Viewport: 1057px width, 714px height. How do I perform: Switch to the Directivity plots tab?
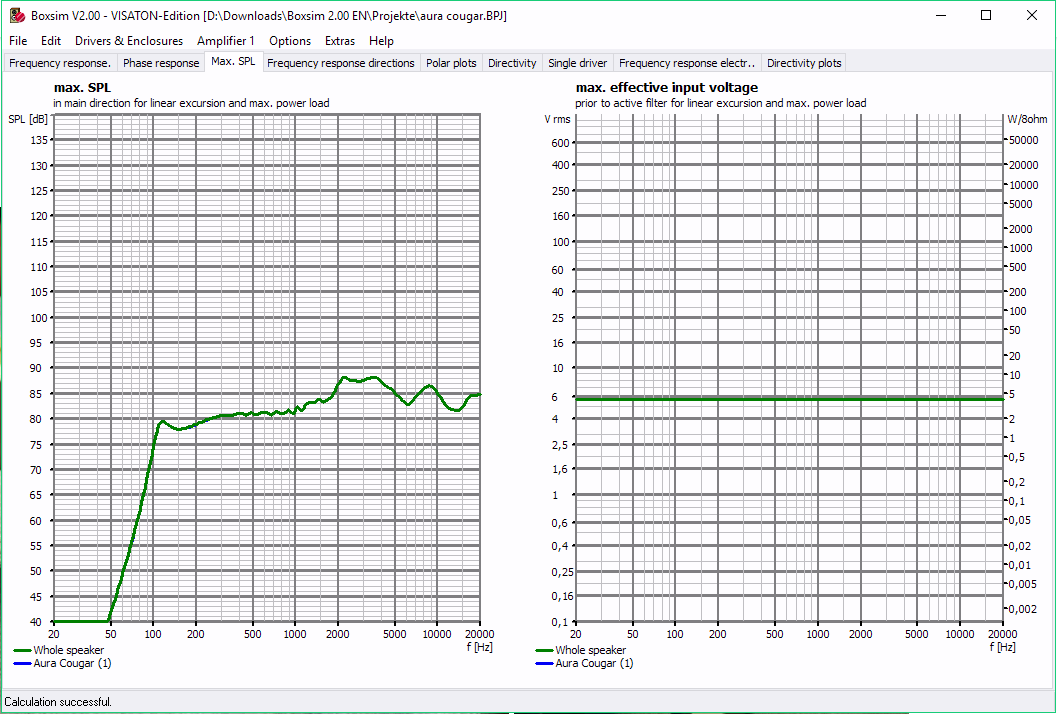click(x=803, y=62)
